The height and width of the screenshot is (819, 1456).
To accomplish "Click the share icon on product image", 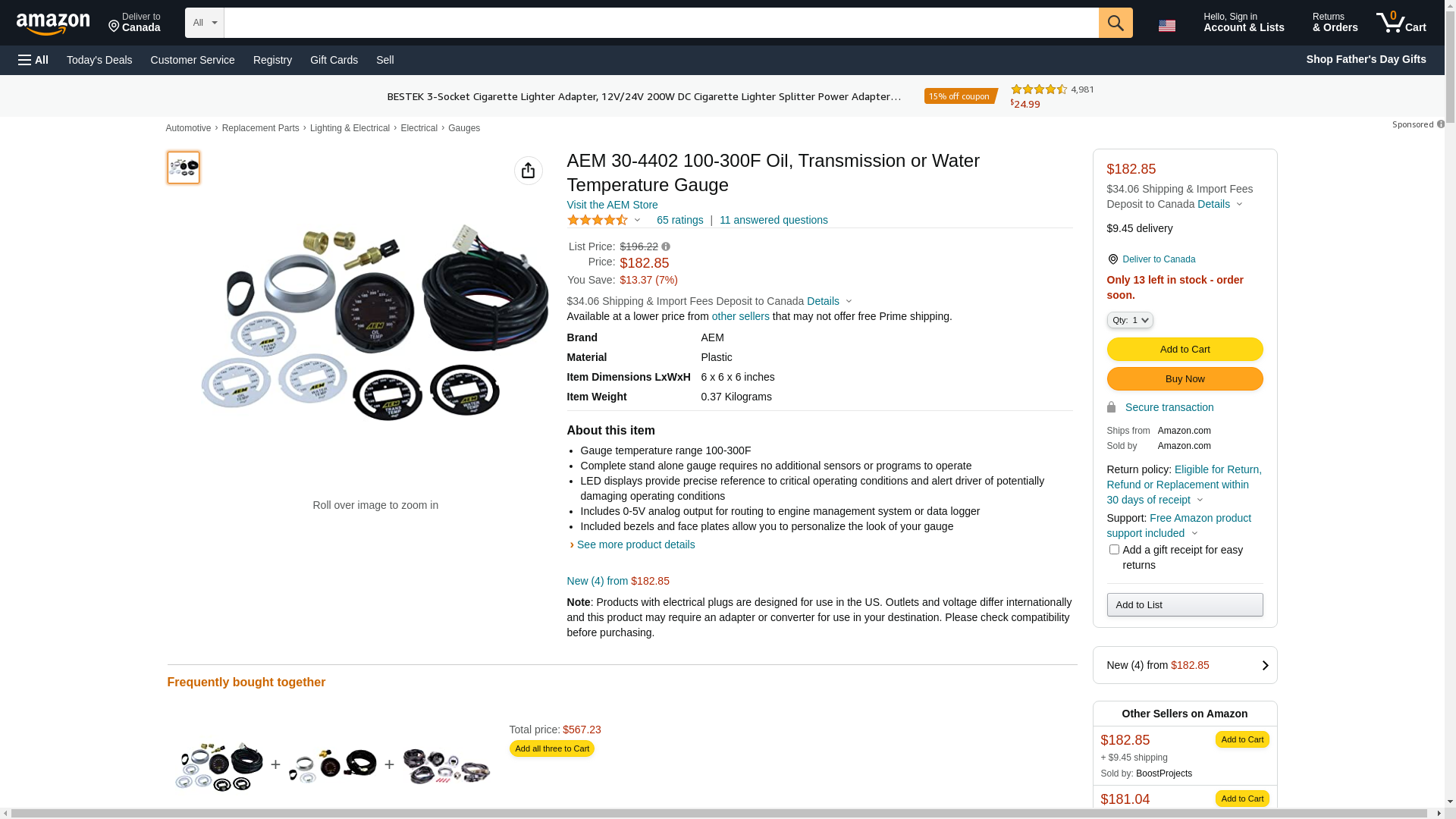I will (529, 171).
